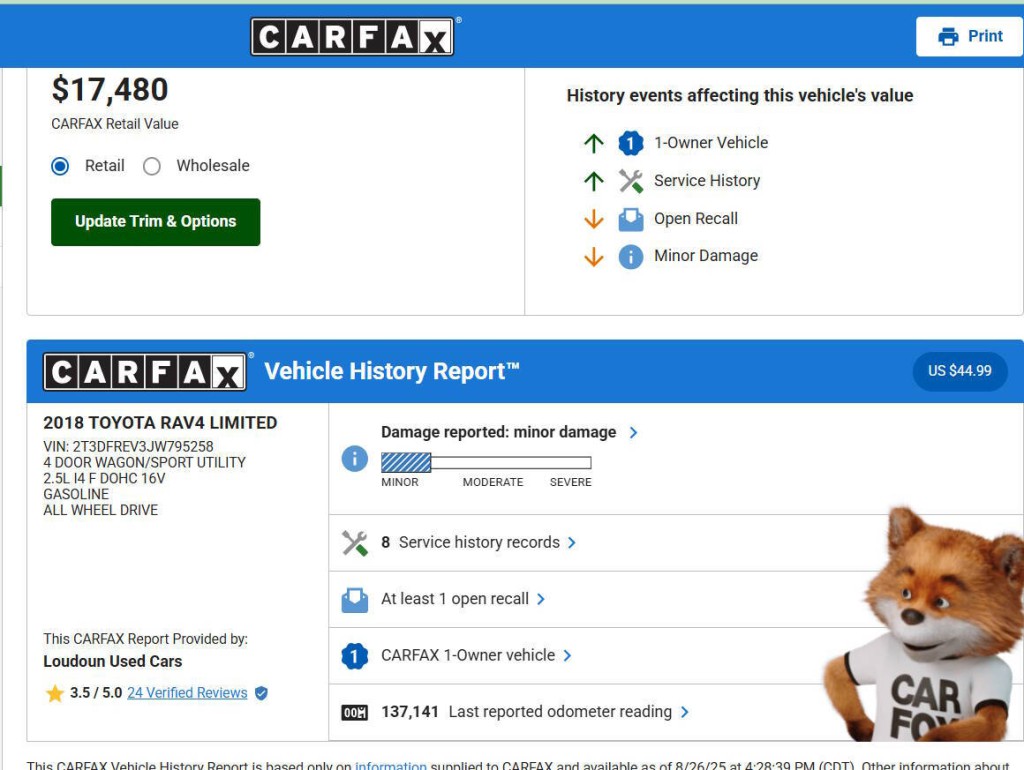Click the At least 1 open recall text
The height and width of the screenshot is (770, 1024).
click(x=455, y=599)
